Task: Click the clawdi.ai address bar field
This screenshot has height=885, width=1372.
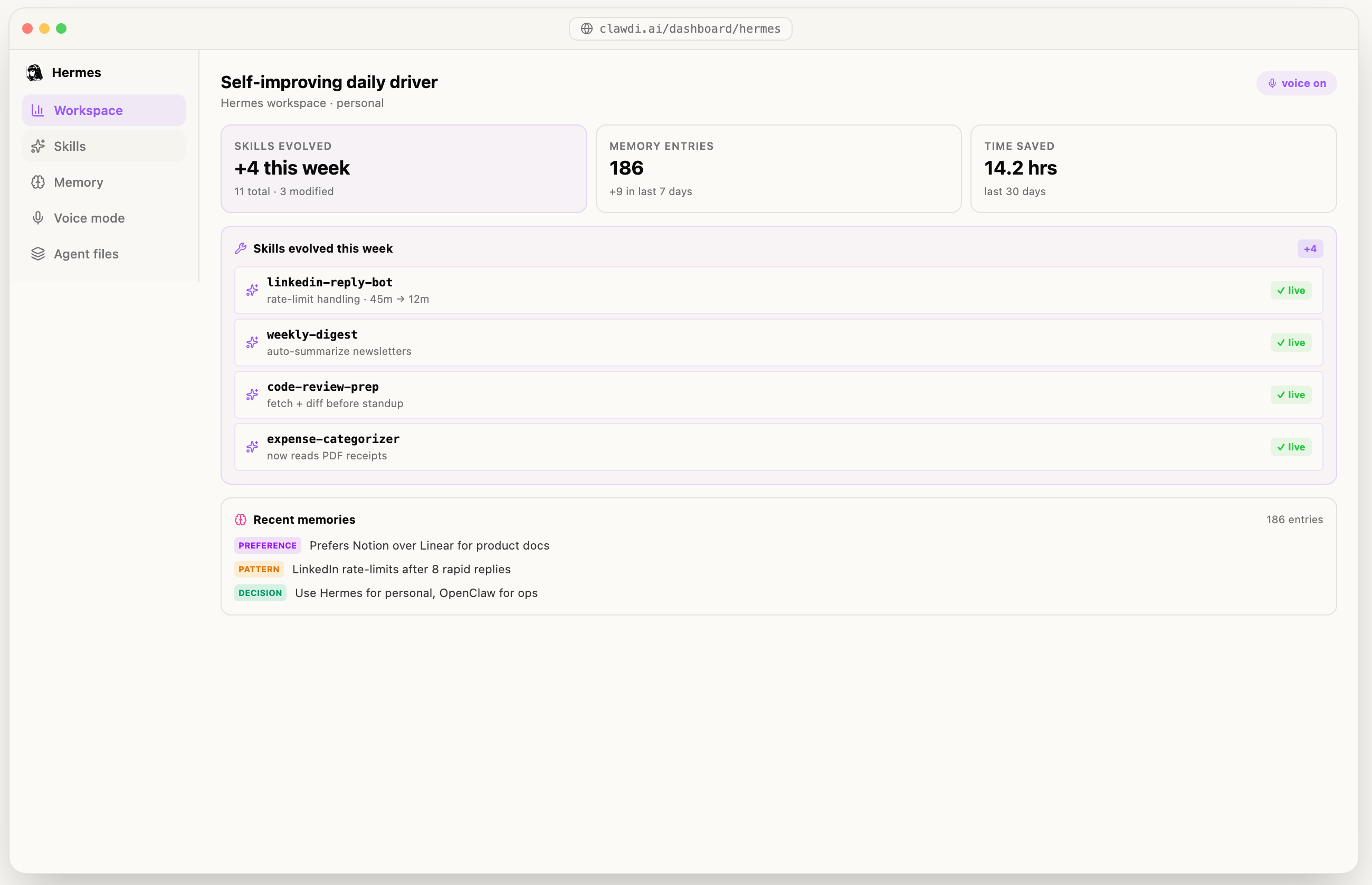Action: (x=689, y=28)
